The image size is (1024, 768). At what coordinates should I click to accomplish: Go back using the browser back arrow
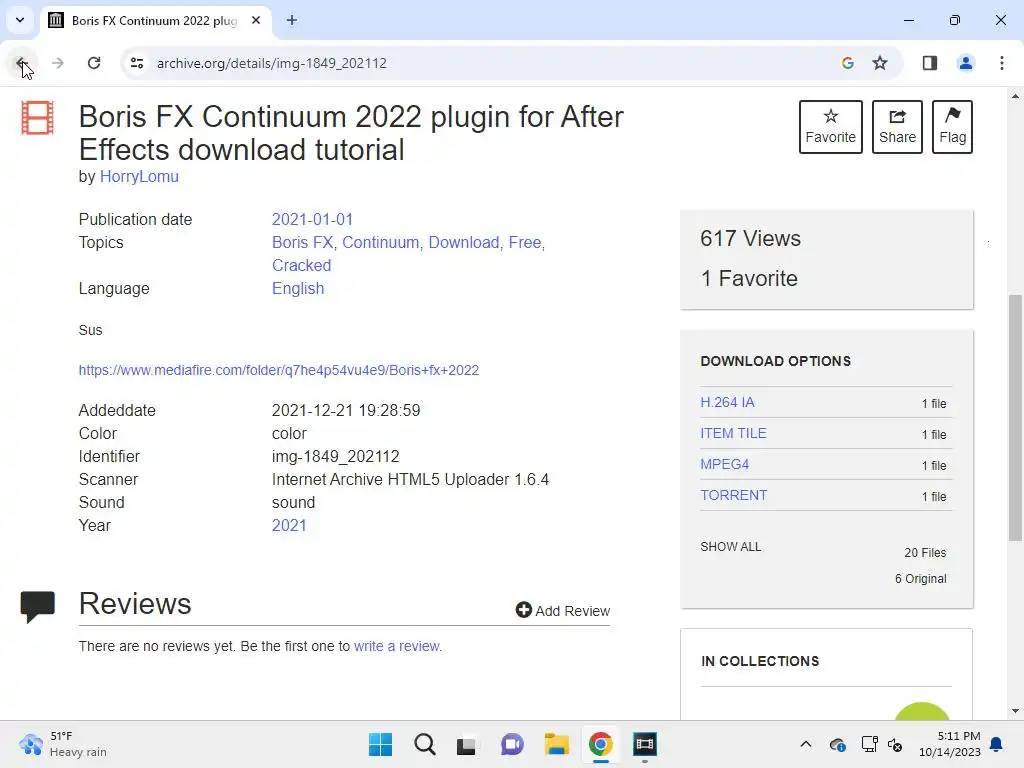click(21, 63)
